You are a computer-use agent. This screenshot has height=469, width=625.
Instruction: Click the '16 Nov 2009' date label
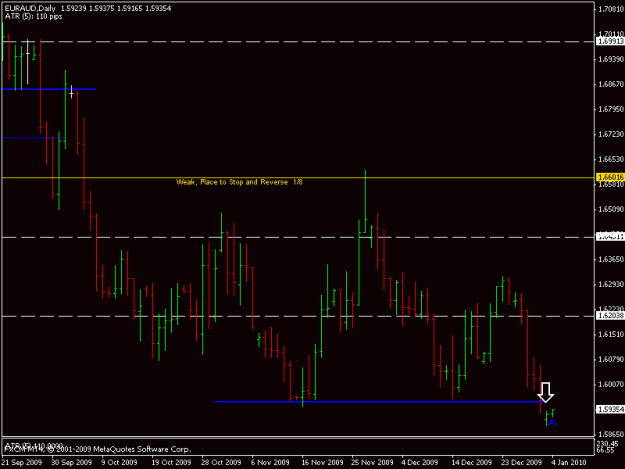tap(322, 462)
